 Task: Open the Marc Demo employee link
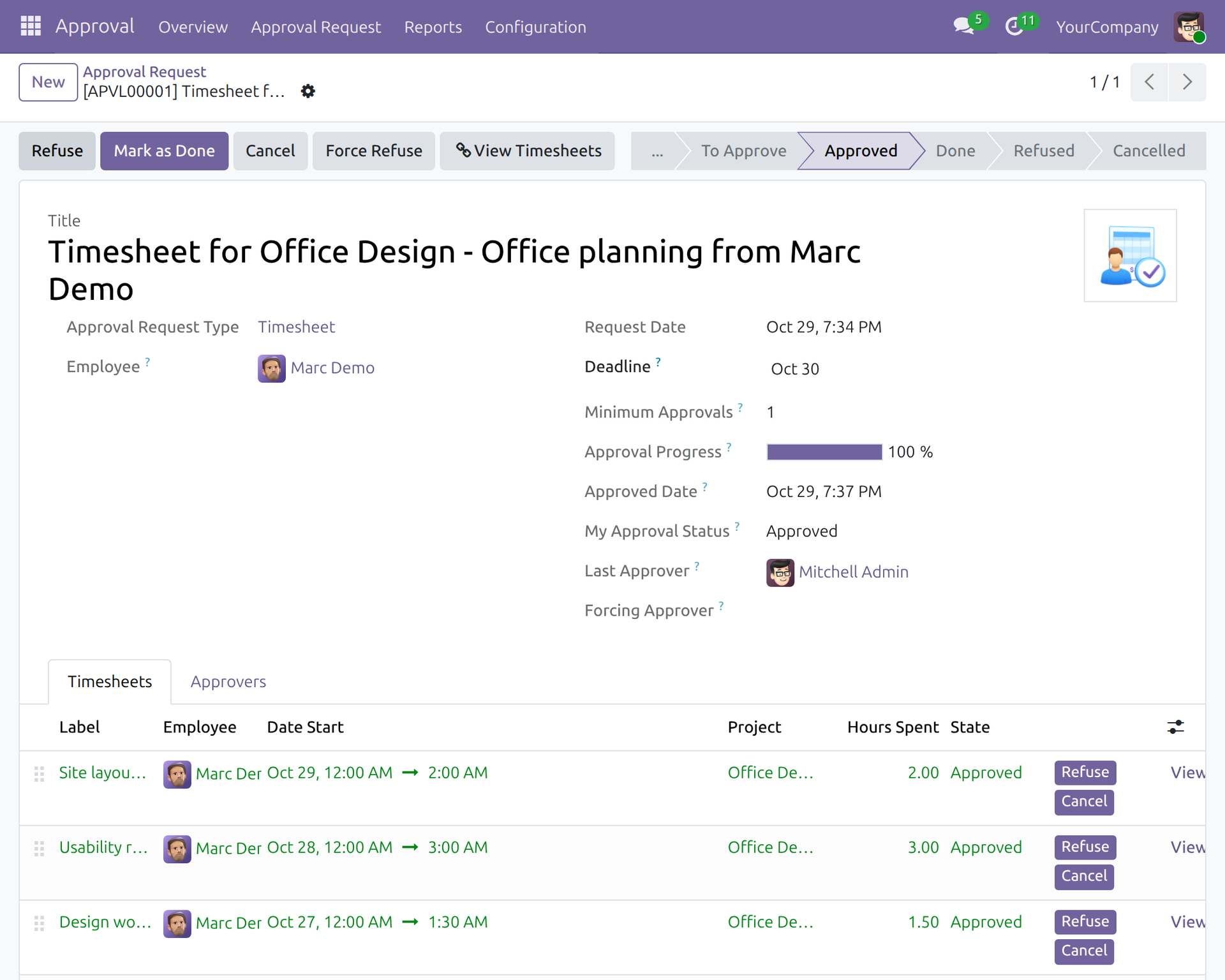pyautogui.click(x=332, y=368)
